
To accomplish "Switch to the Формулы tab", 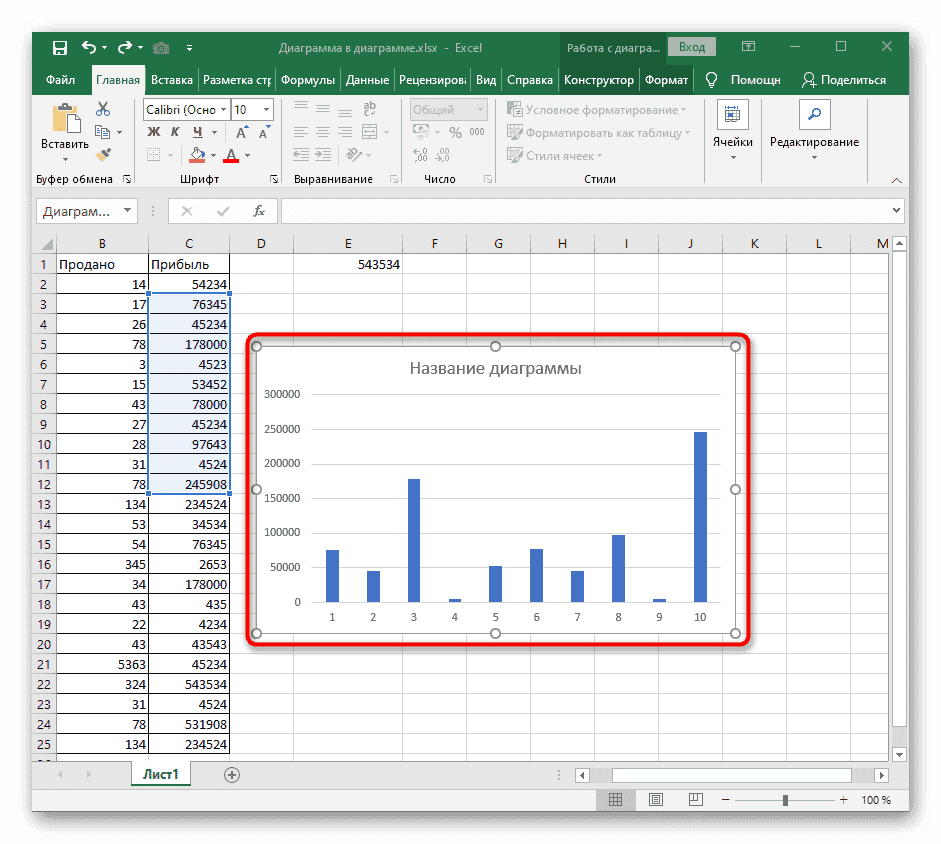I will (307, 80).
